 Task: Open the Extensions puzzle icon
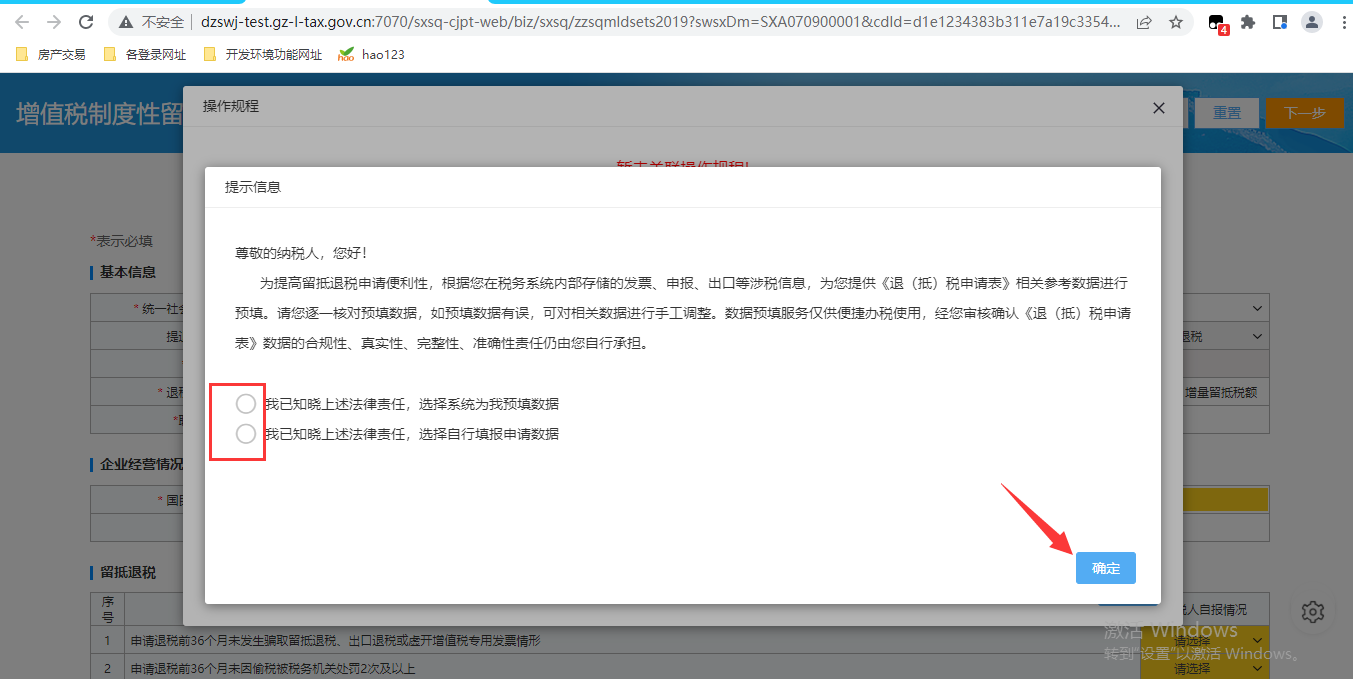coord(1248,22)
